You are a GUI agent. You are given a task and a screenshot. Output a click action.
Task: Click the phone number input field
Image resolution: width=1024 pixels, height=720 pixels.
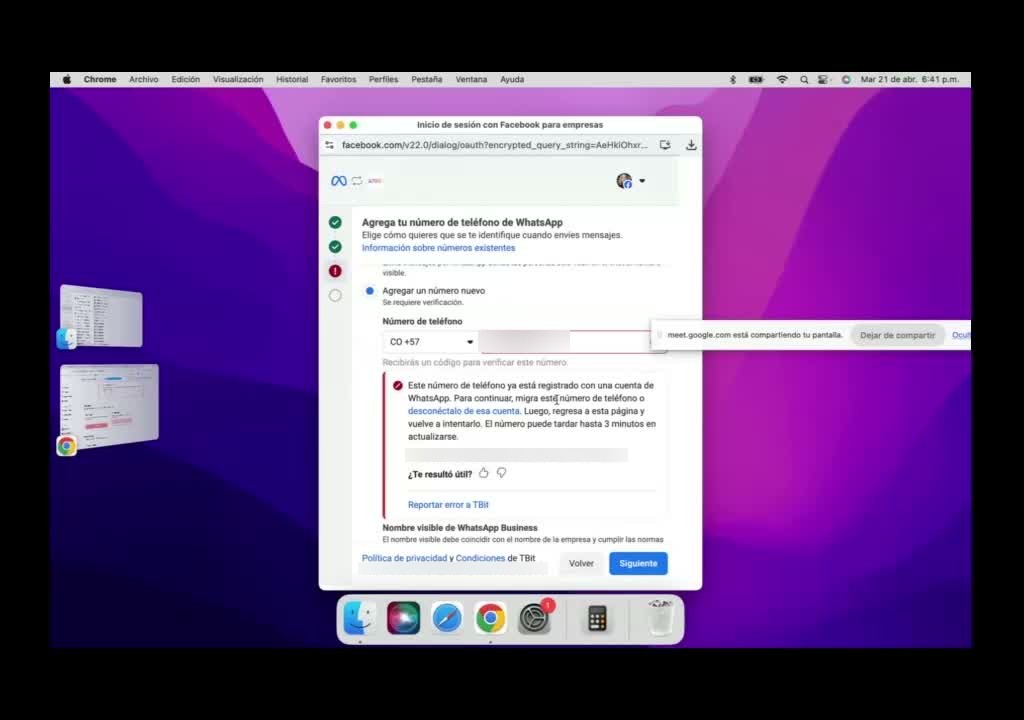(x=565, y=342)
